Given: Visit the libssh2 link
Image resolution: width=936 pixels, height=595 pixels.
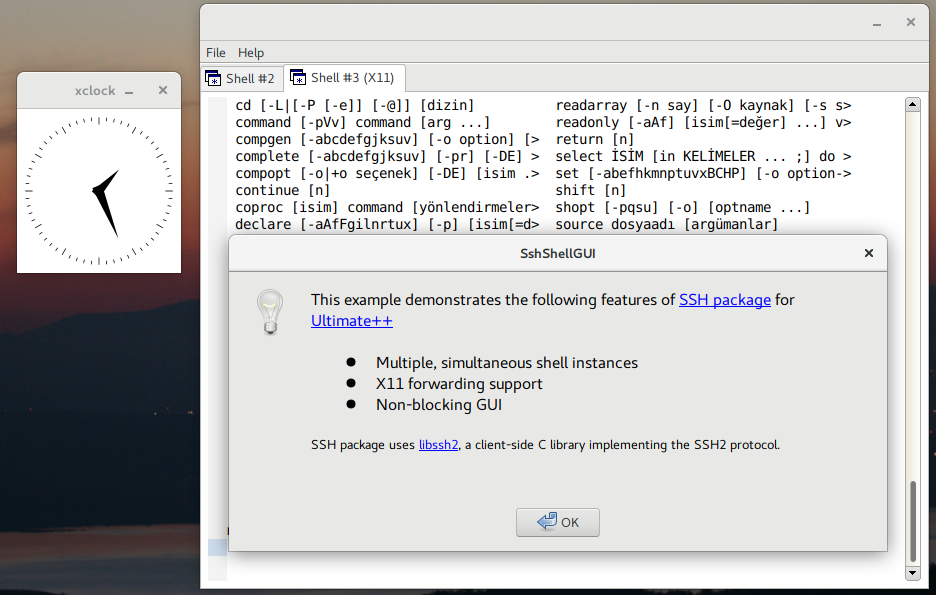Looking at the screenshot, I should click(x=438, y=445).
